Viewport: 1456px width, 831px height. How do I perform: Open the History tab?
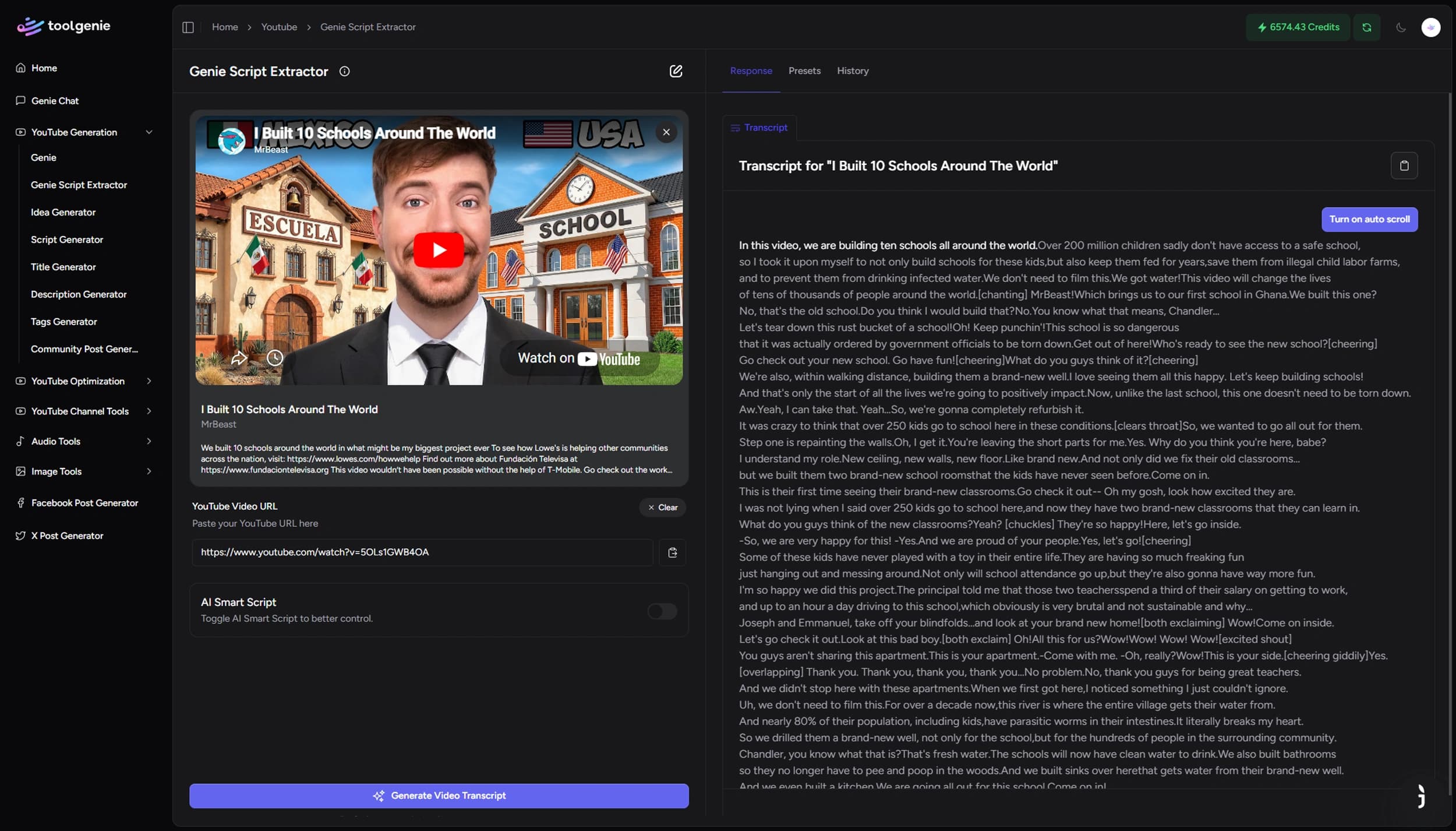coord(853,71)
